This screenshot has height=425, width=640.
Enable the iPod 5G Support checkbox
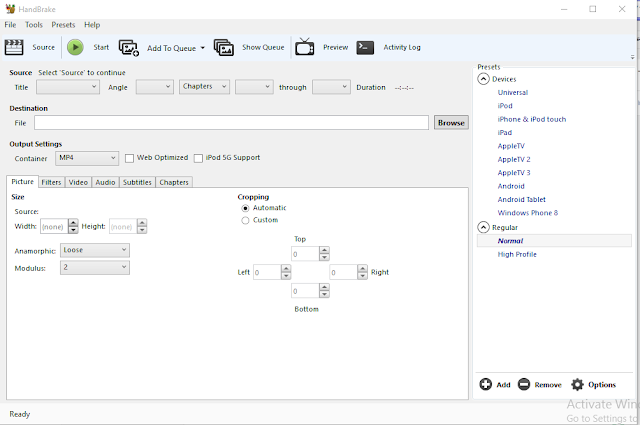click(x=198, y=158)
